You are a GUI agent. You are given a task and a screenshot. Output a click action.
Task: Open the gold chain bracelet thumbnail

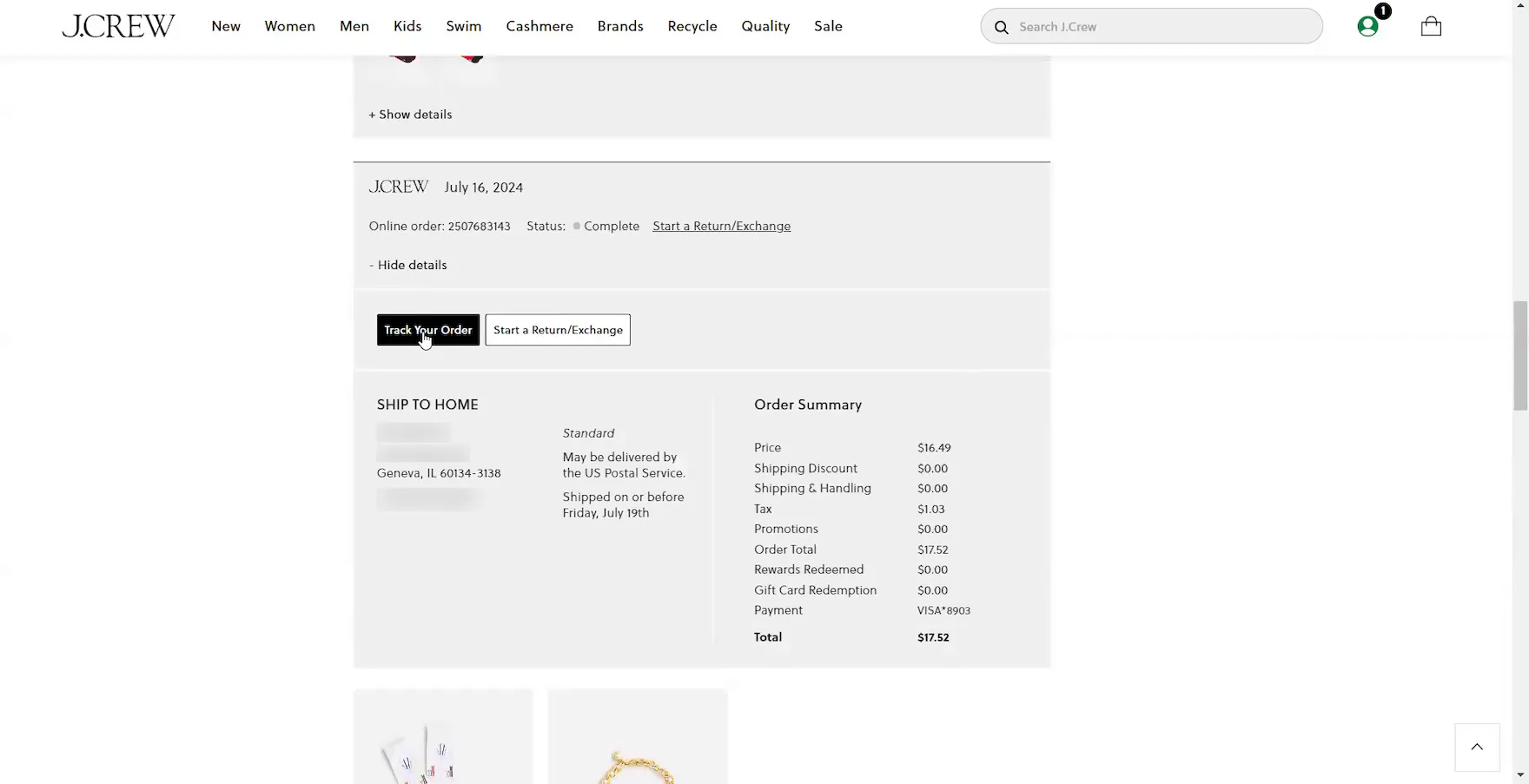[x=638, y=736]
